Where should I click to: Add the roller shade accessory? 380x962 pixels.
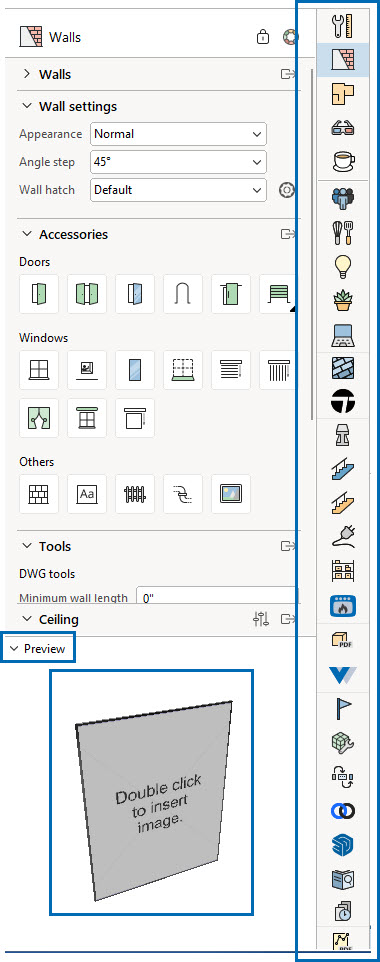tap(134, 418)
